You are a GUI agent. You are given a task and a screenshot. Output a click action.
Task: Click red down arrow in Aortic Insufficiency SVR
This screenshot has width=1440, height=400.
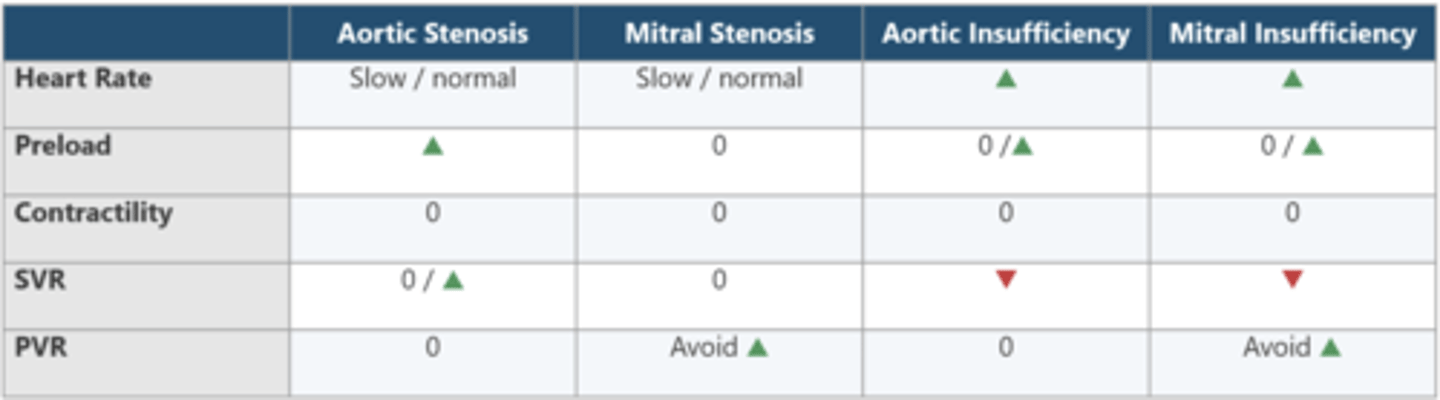(x=1006, y=280)
